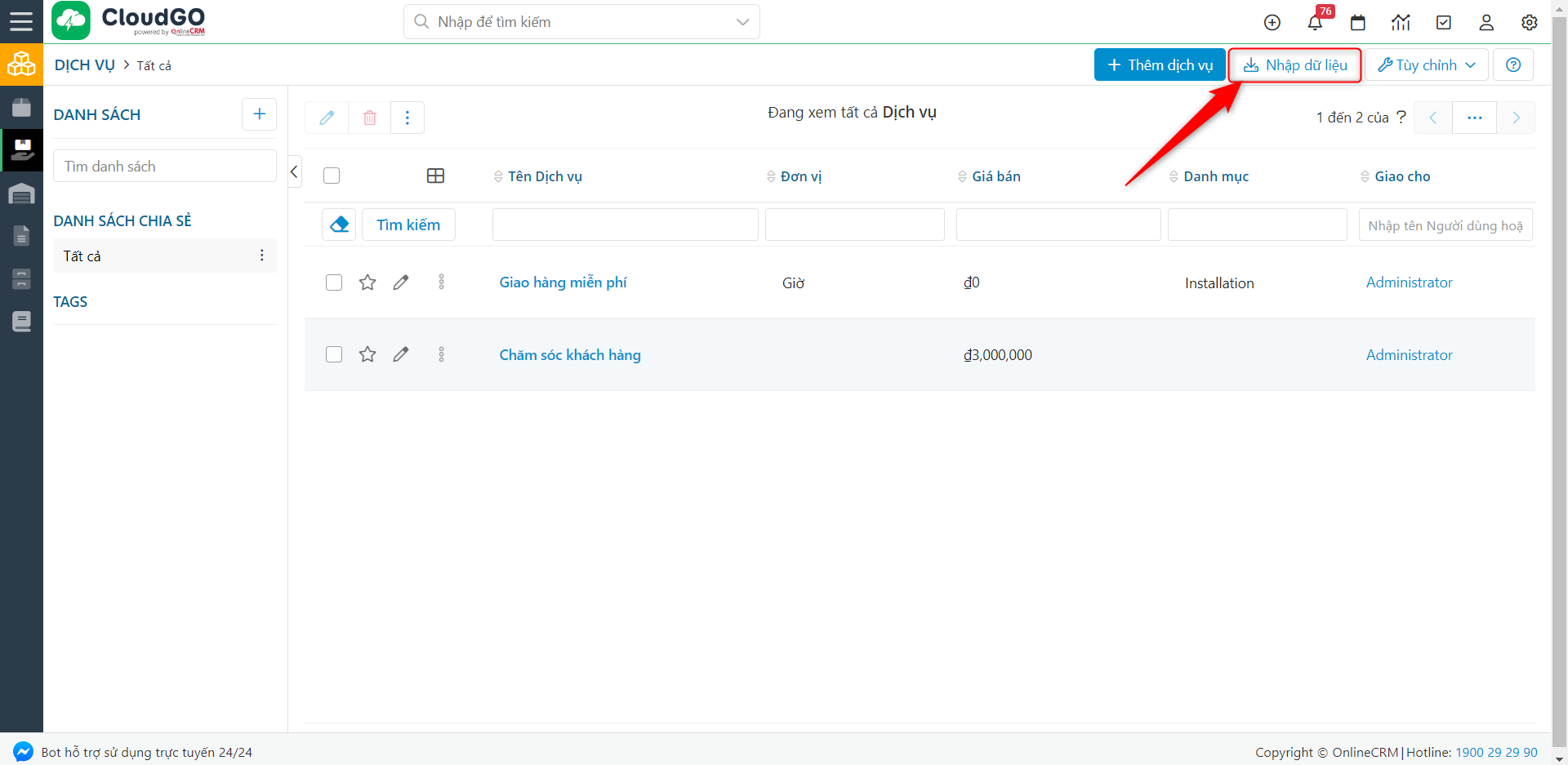Viewport: 1568px width, 765px height.
Task: Check the Chăm sóc khách hàng row checkbox
Action: (334, 354)
